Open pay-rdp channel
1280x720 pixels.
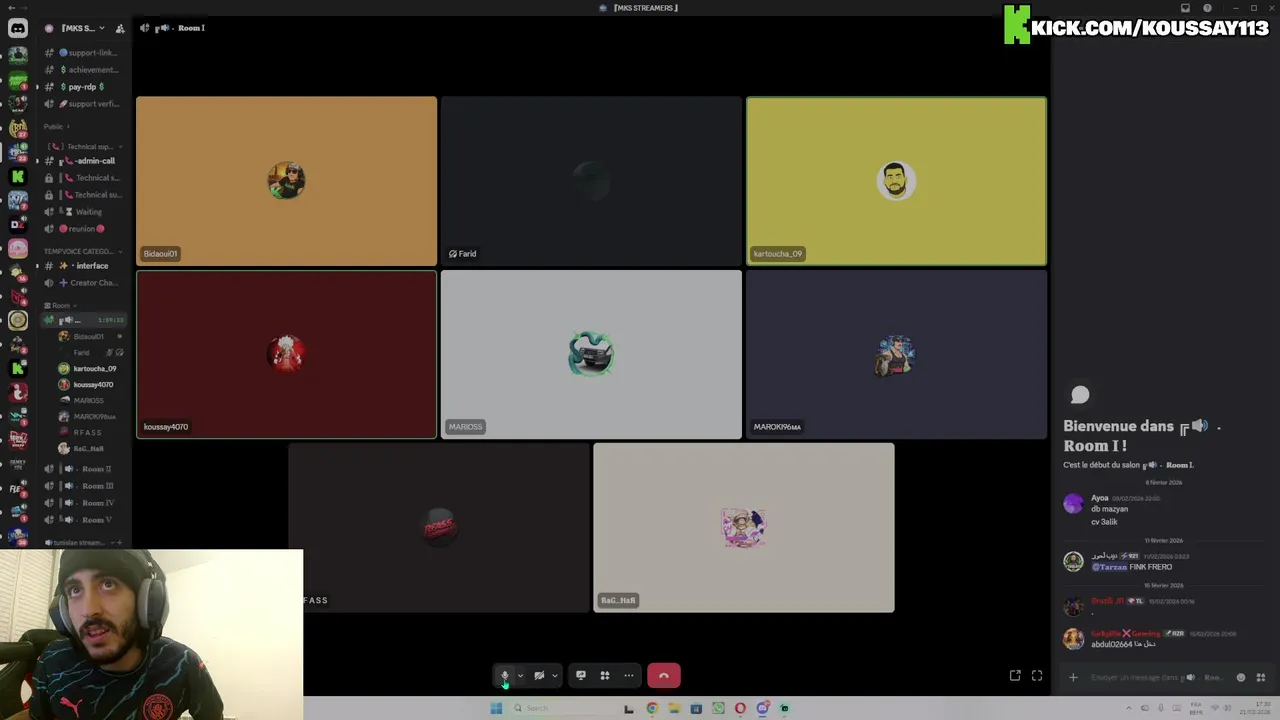[82, 87]
